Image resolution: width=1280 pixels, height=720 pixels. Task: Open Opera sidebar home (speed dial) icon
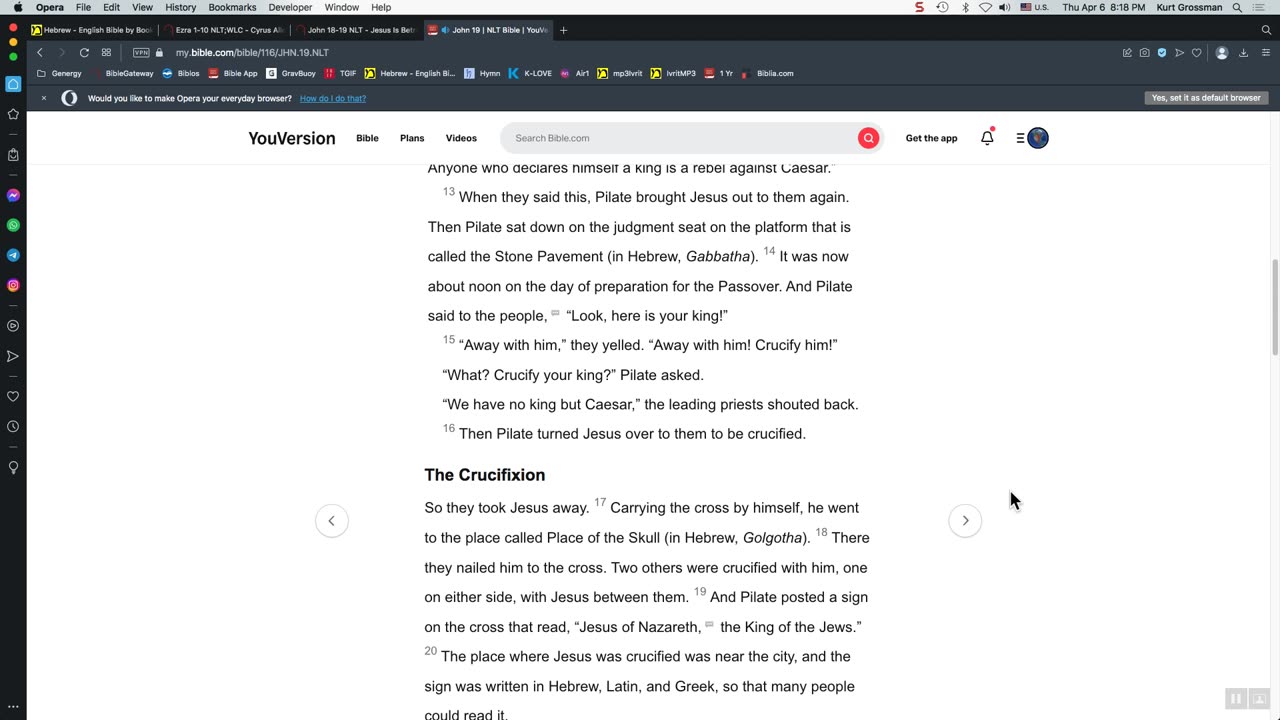coord(13,84)
